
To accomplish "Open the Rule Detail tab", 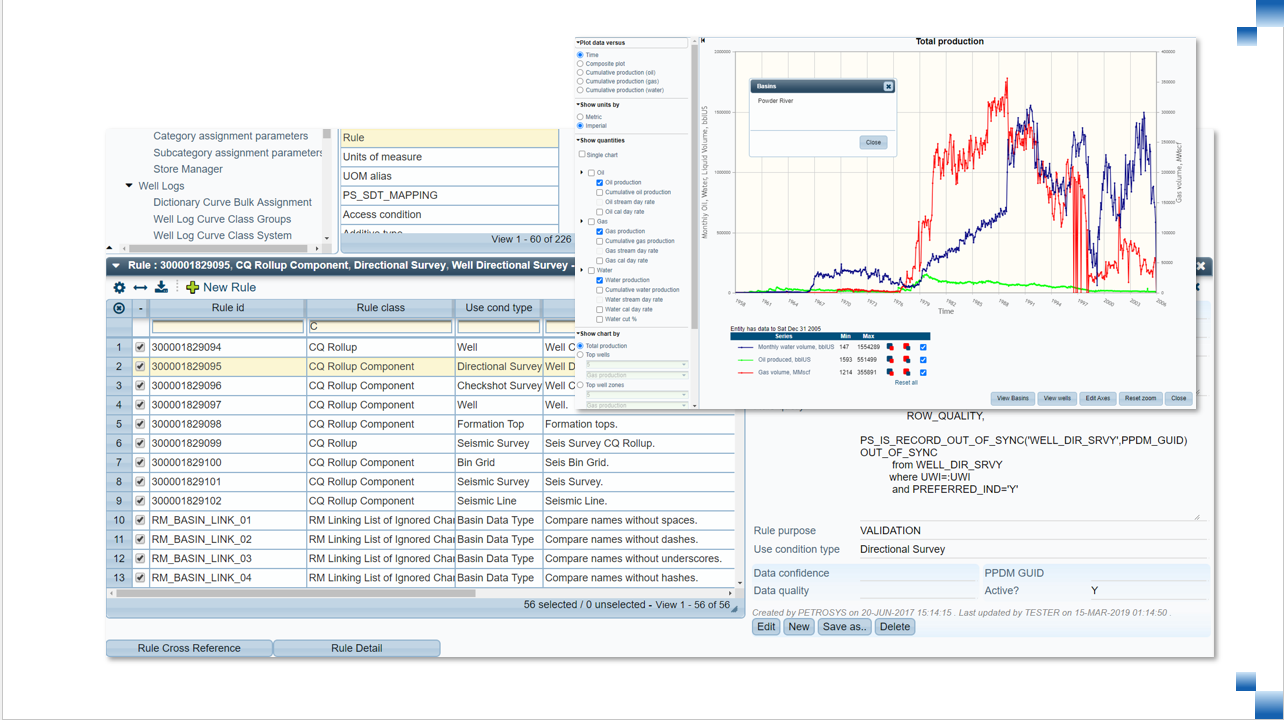I will 356,648.
